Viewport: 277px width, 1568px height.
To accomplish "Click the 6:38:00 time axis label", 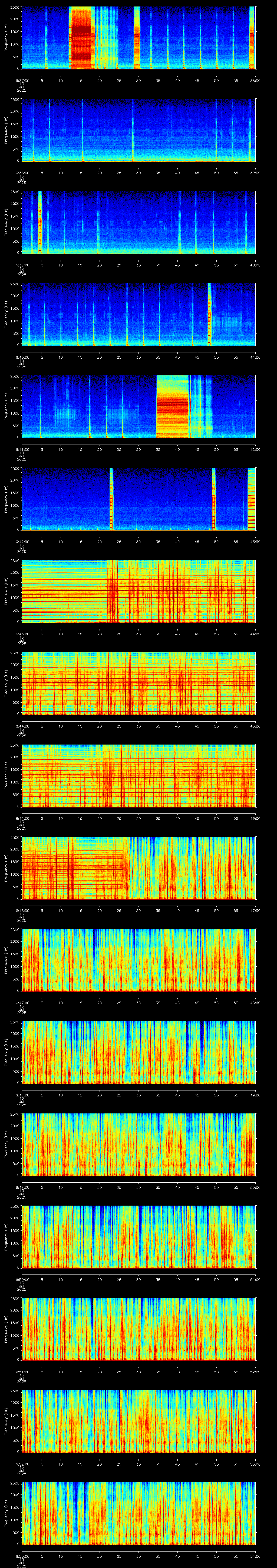I will 22,173.
